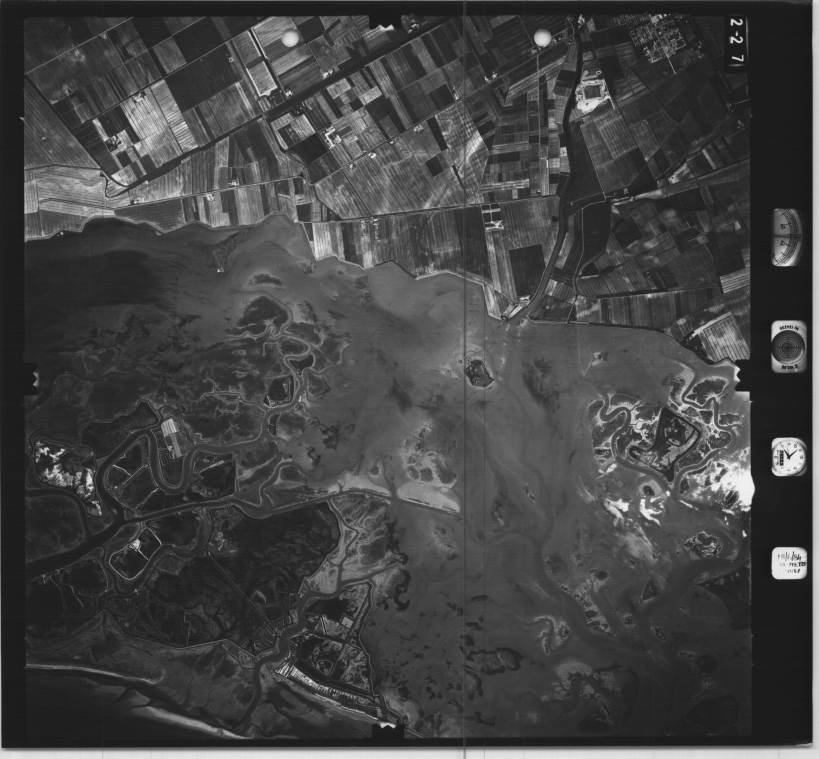This screenshot has width=819, height=759.
Task: Select the small island in the central lagoon
Action: pos(479,373)
